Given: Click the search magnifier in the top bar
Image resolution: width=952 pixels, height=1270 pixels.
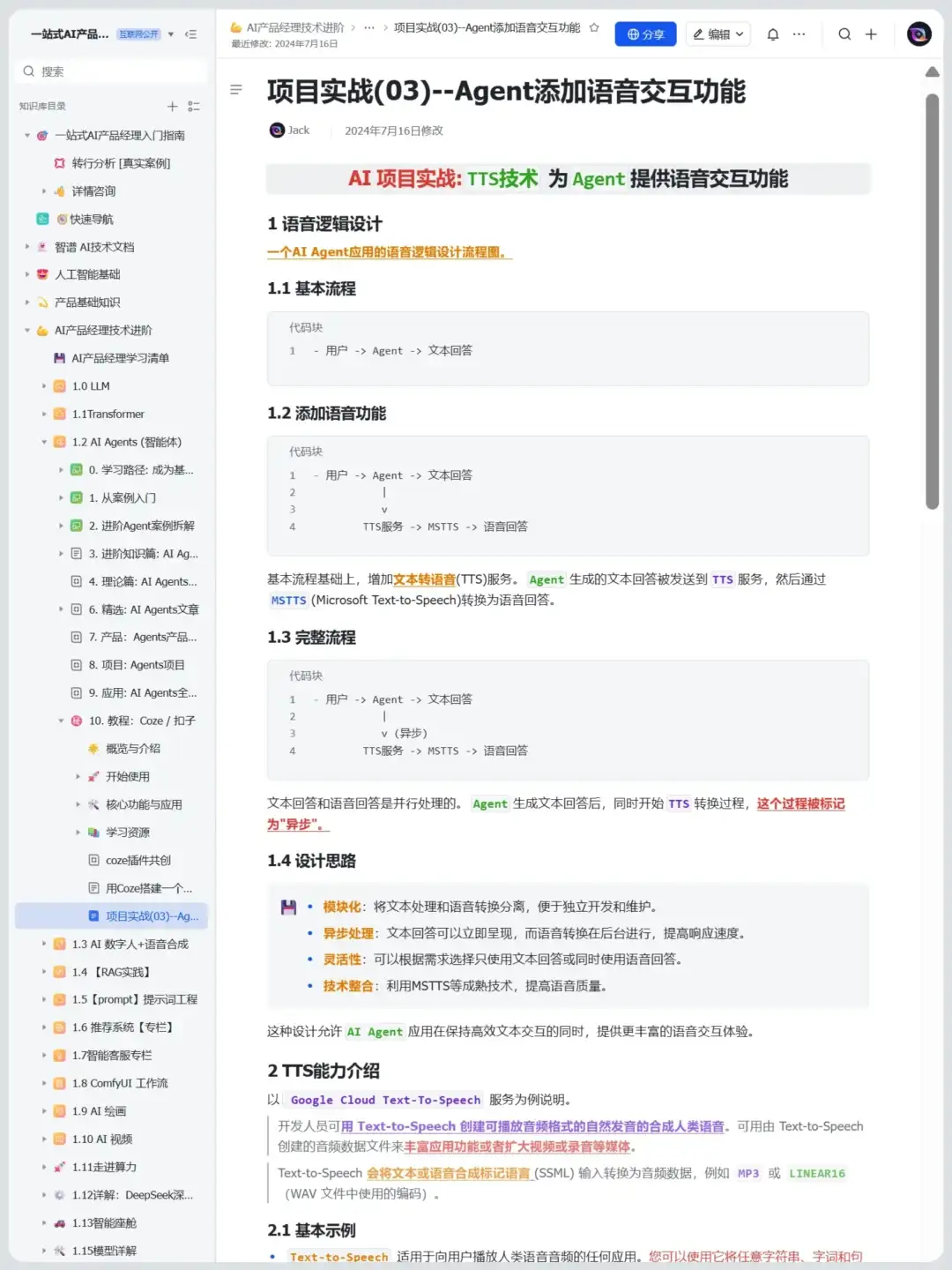Looking at the screenshot, I should 844,34.
